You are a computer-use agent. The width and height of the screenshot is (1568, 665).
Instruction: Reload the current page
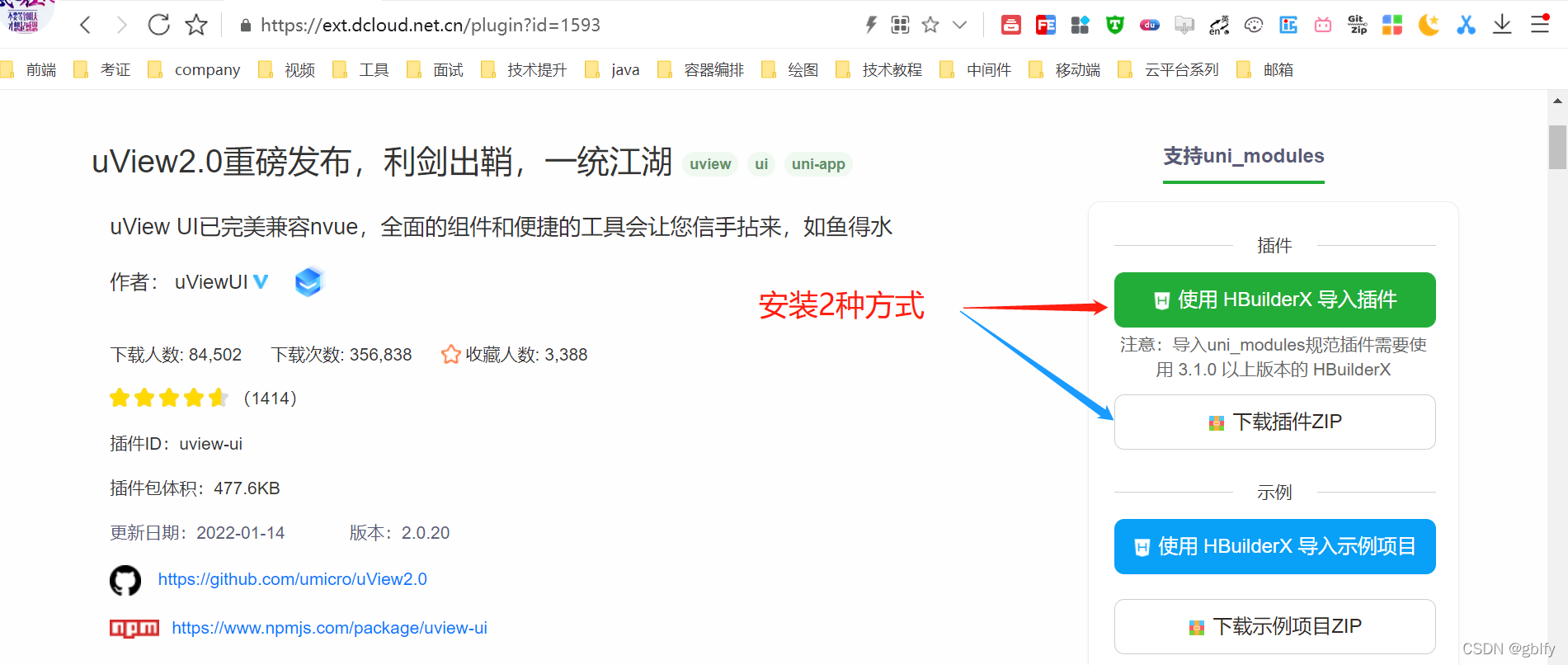pyautogui.click(x=158, y=25)
